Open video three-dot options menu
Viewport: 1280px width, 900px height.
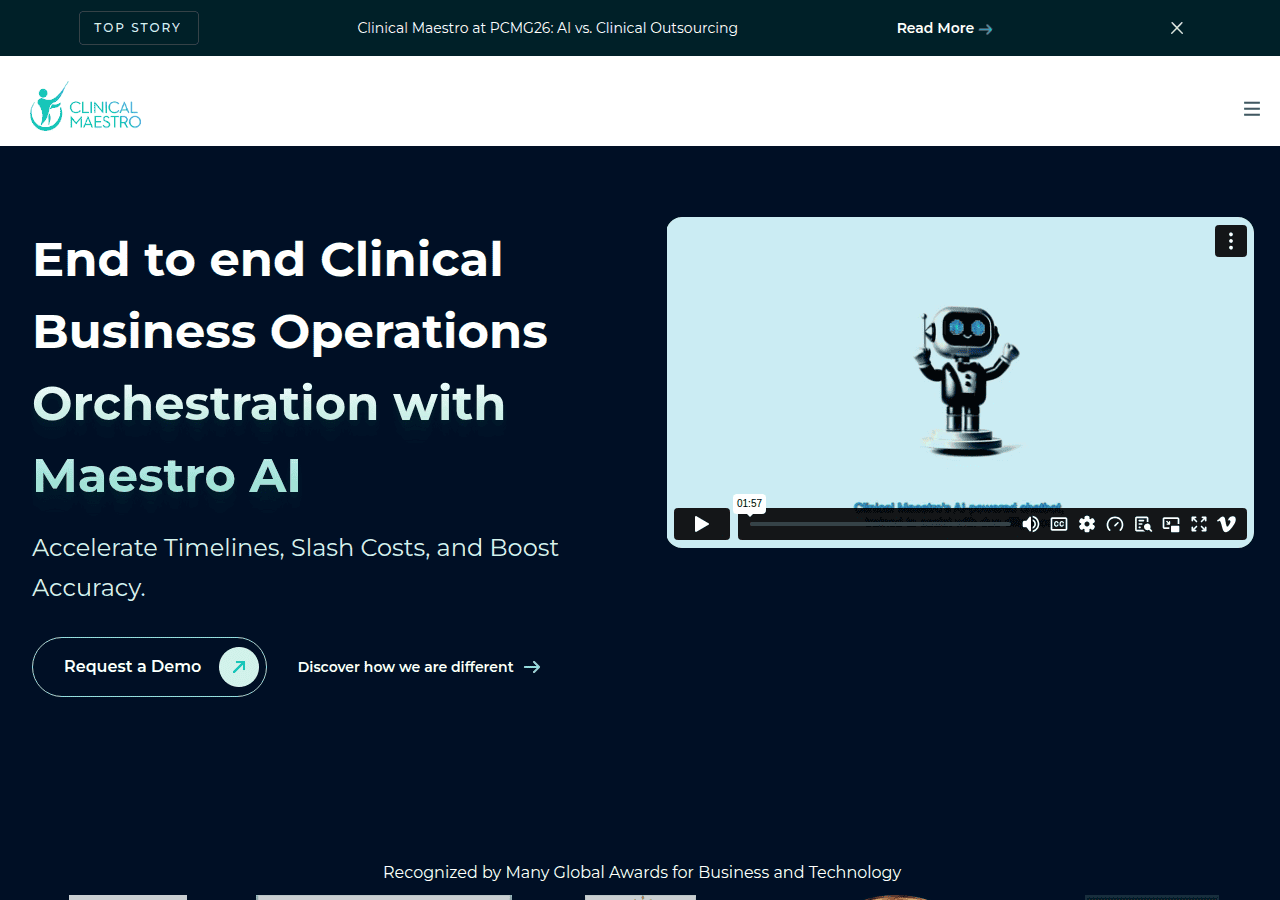(1231, 241)
